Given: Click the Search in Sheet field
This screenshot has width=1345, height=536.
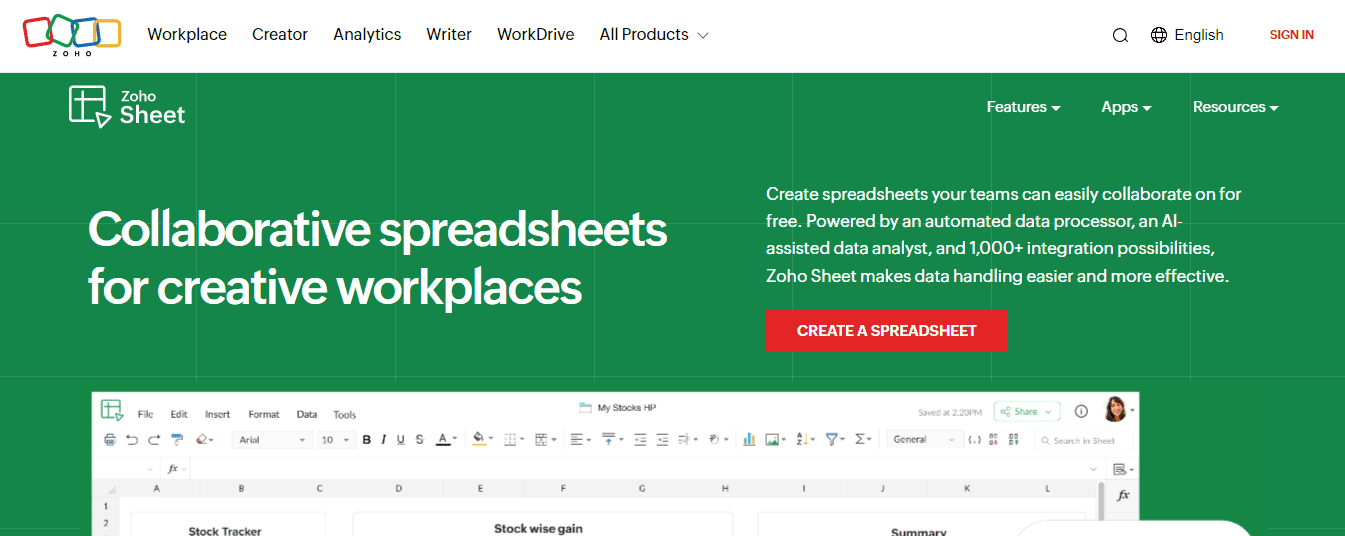Looking at the screenshot, I should [1084, 441].
